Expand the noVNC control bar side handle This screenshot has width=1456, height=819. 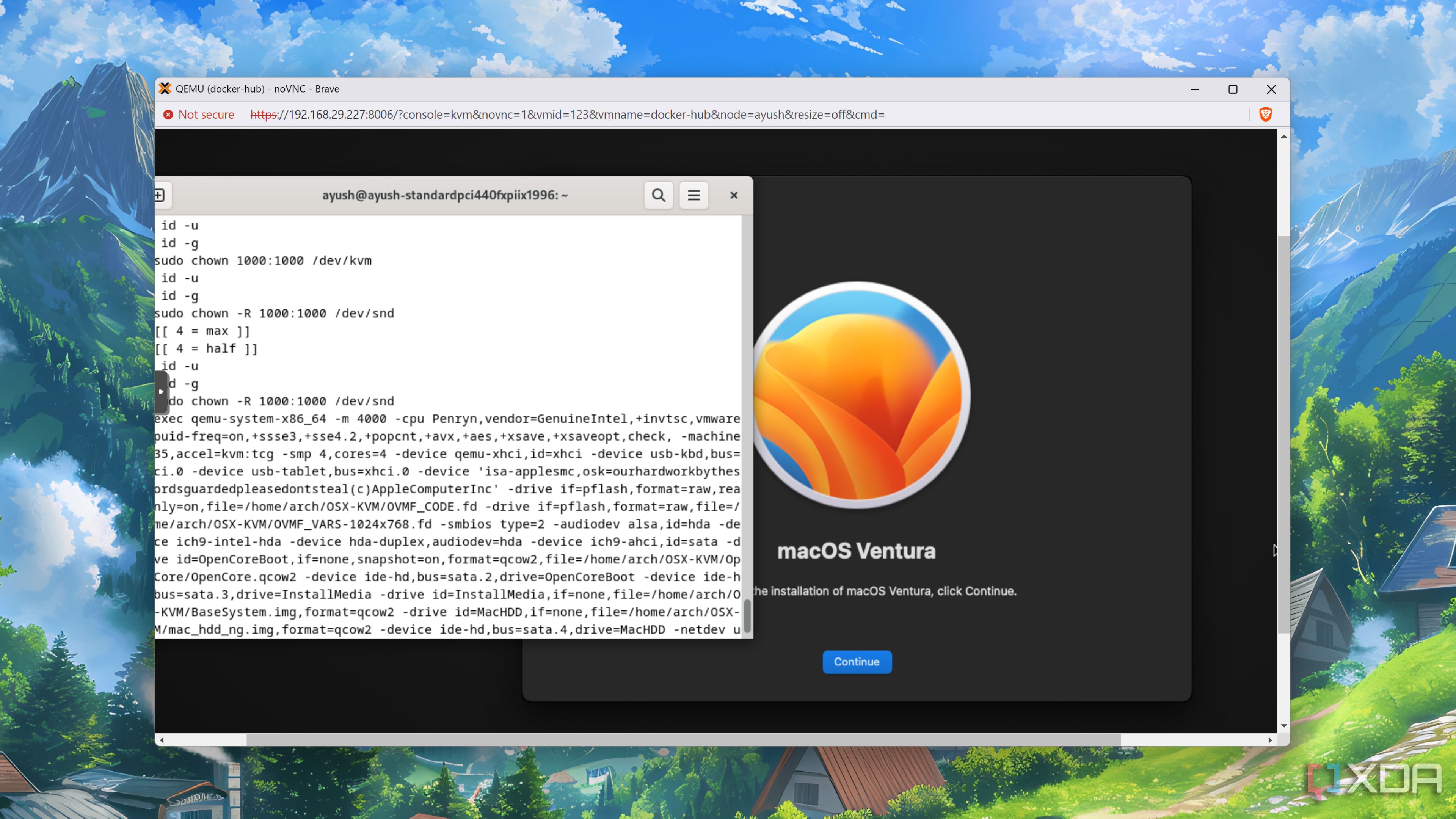[161, 392]
